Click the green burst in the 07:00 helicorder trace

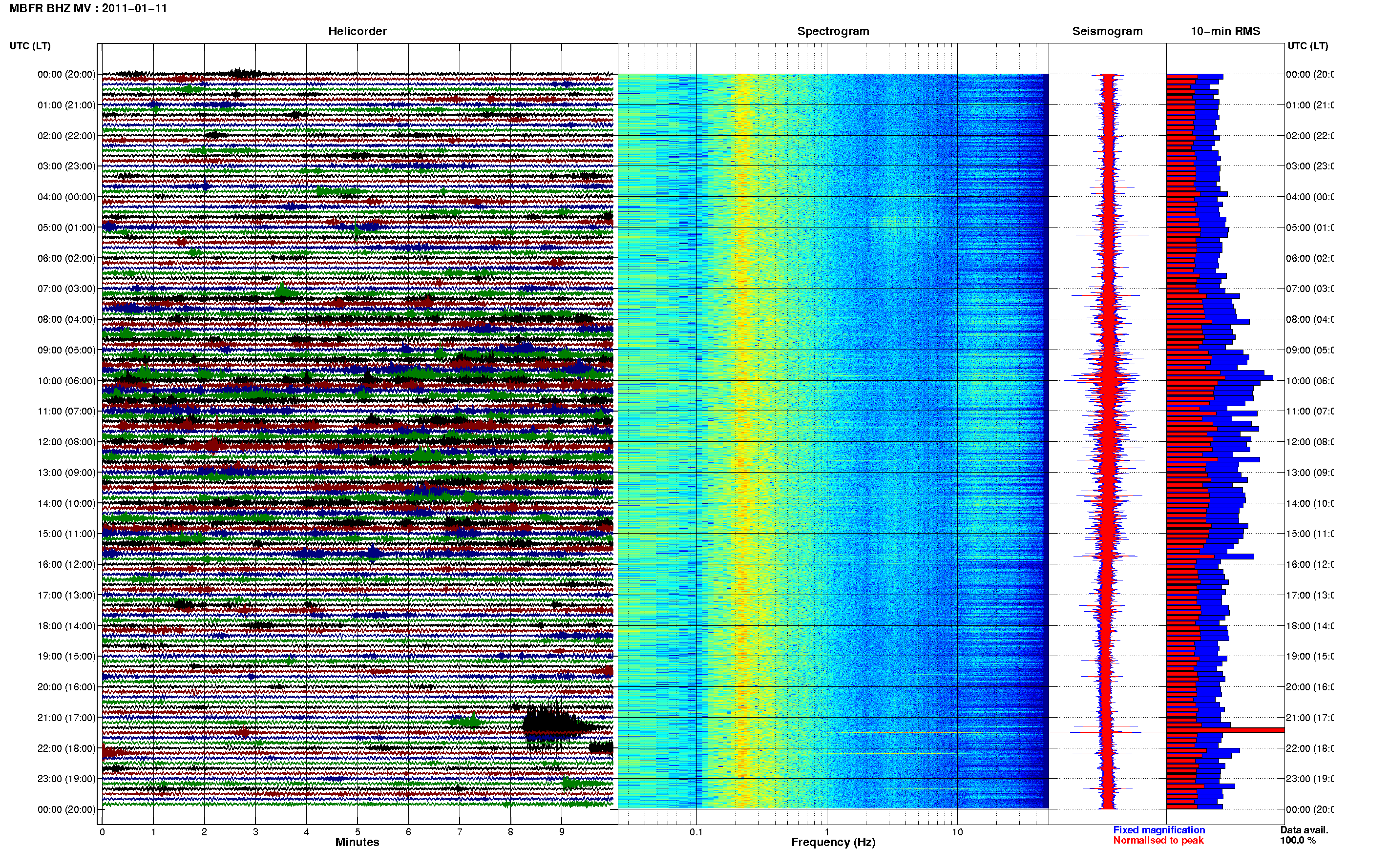(x=282, y=291)
